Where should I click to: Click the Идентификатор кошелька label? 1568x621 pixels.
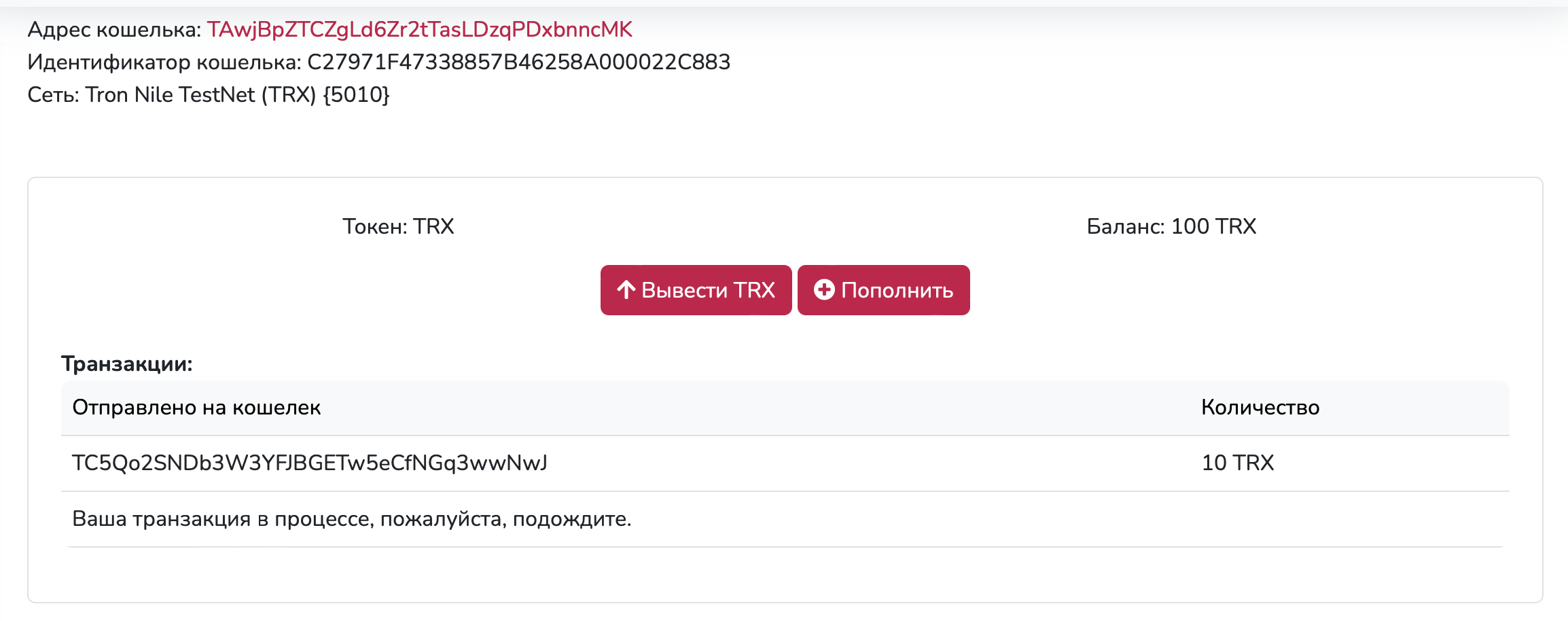pos(164,62)
